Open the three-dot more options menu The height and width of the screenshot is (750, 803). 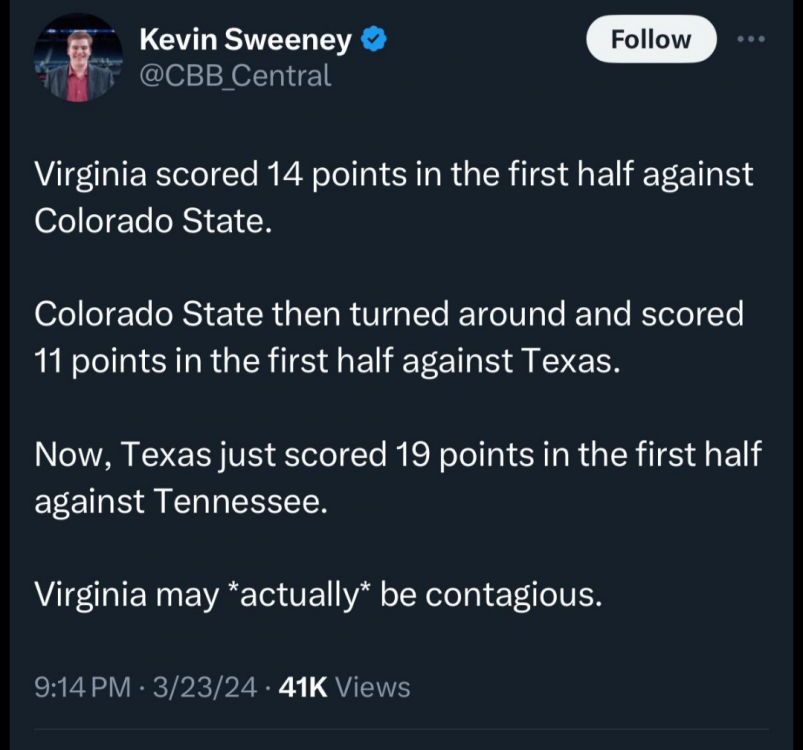[x=749, y=39]
